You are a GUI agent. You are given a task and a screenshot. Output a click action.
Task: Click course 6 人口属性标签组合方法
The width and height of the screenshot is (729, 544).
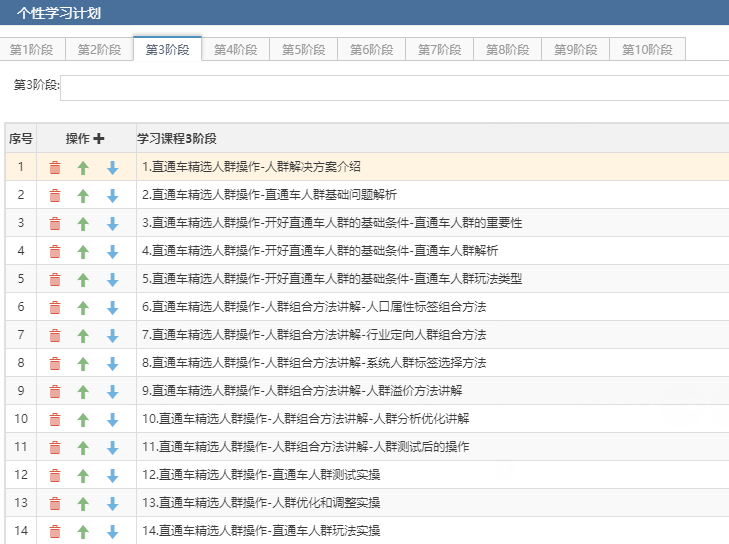tap(314, 307)
